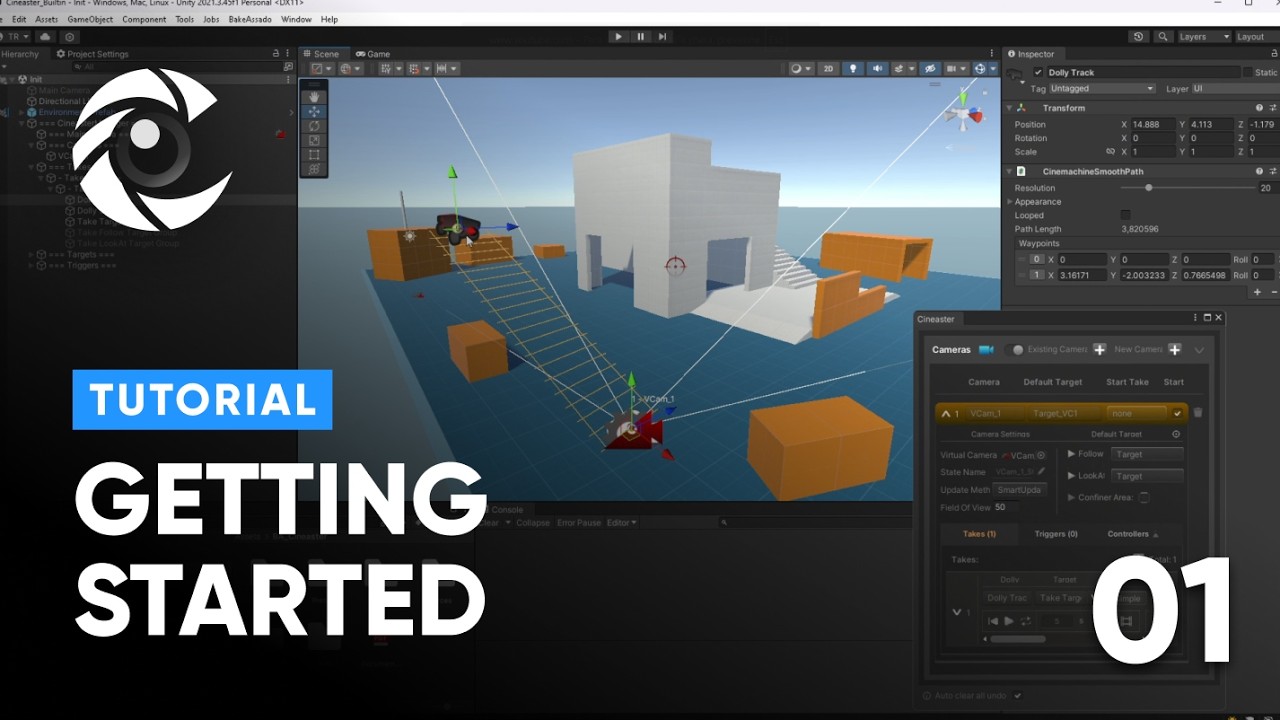Collapse the Cineaster Cameras section chevron
The width and height of the screenshot is (1280, 720).
point(1199,350)
